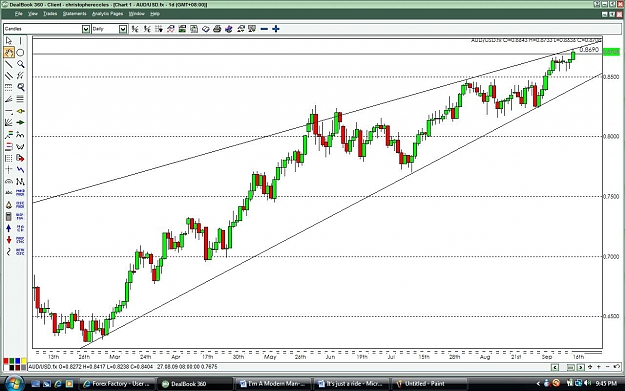Open the Daily timeframe dropdown
This screenshot has height=391, width=625.
(x=123, y=29)
